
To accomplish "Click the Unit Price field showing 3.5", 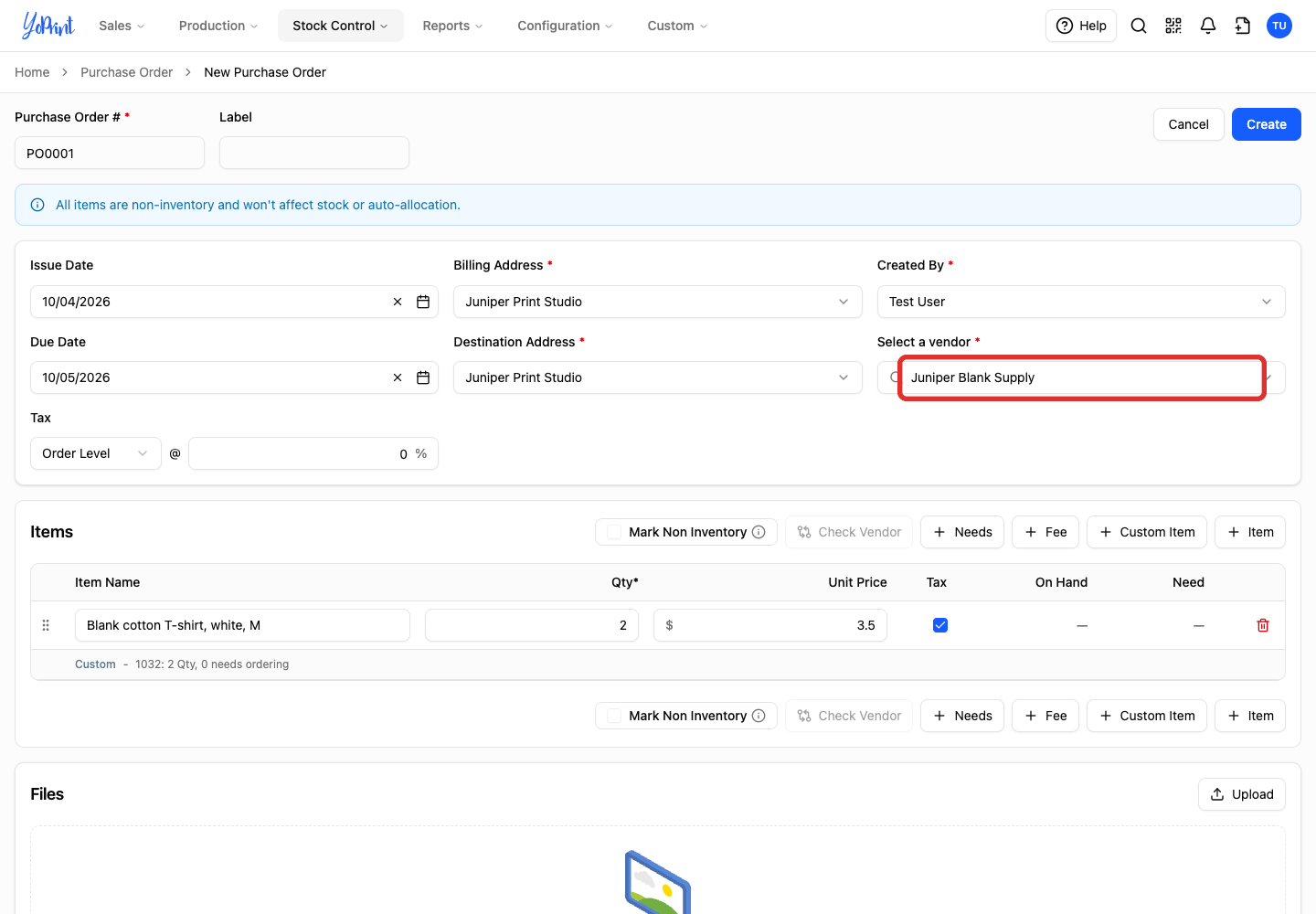I will 770,625.
